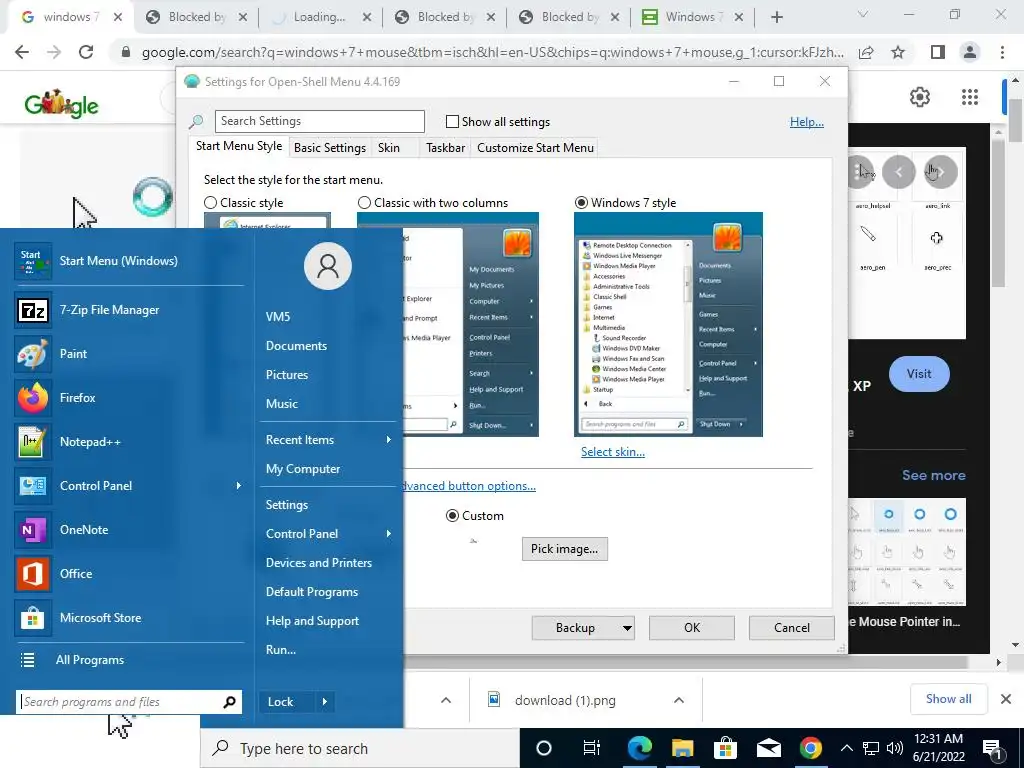Show hidden system tray icons

coord(846,748)
